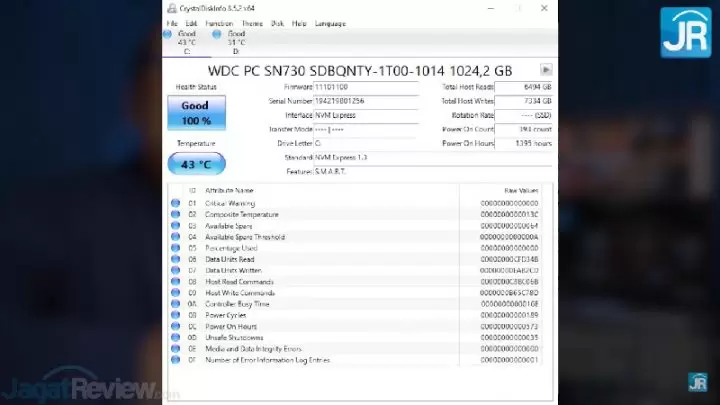Click the next disk arrow button
Image resolution: width=720 pixels, height=405 pixels.
(546, 70)
